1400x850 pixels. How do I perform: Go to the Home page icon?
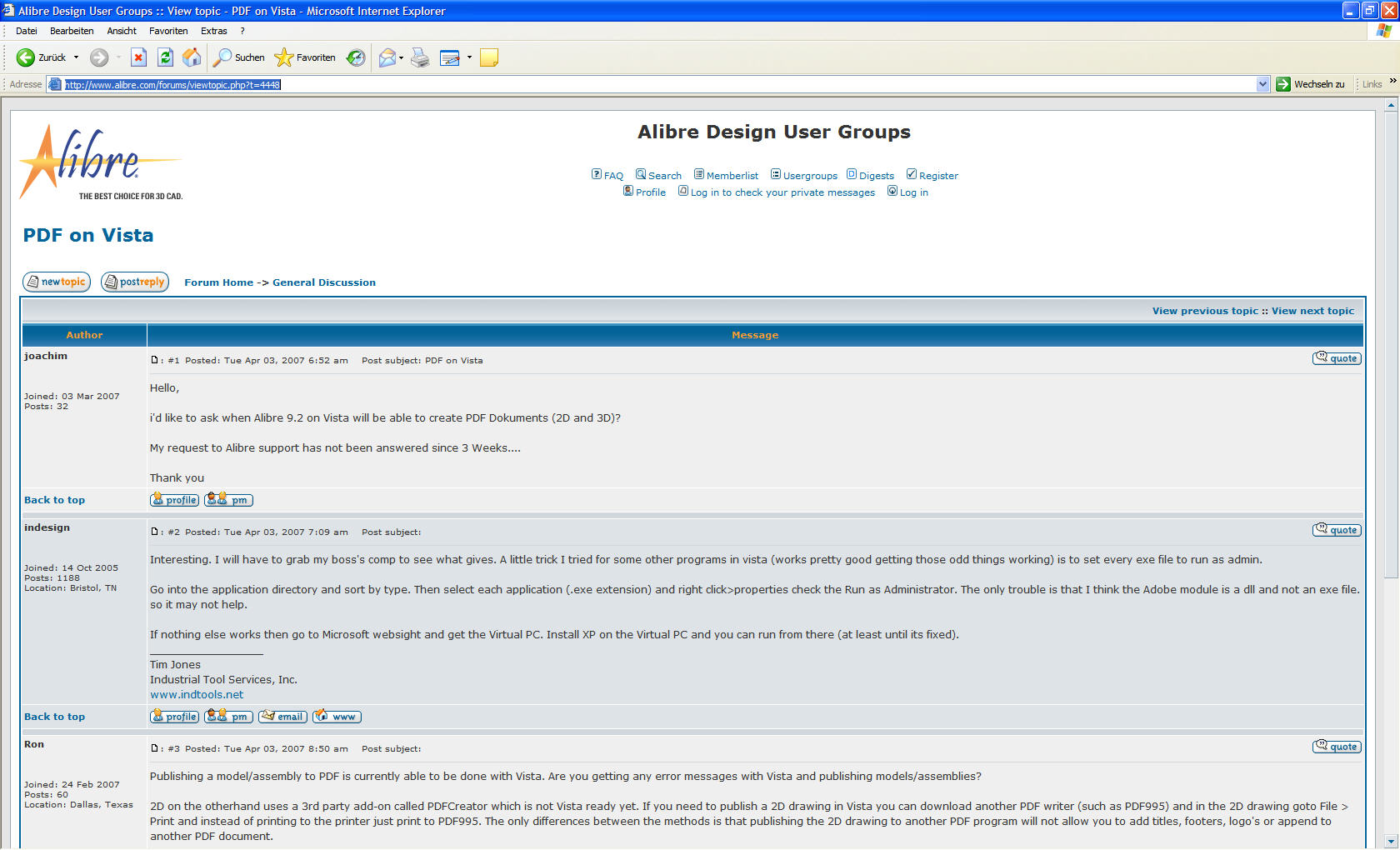(x=192, y=57)
